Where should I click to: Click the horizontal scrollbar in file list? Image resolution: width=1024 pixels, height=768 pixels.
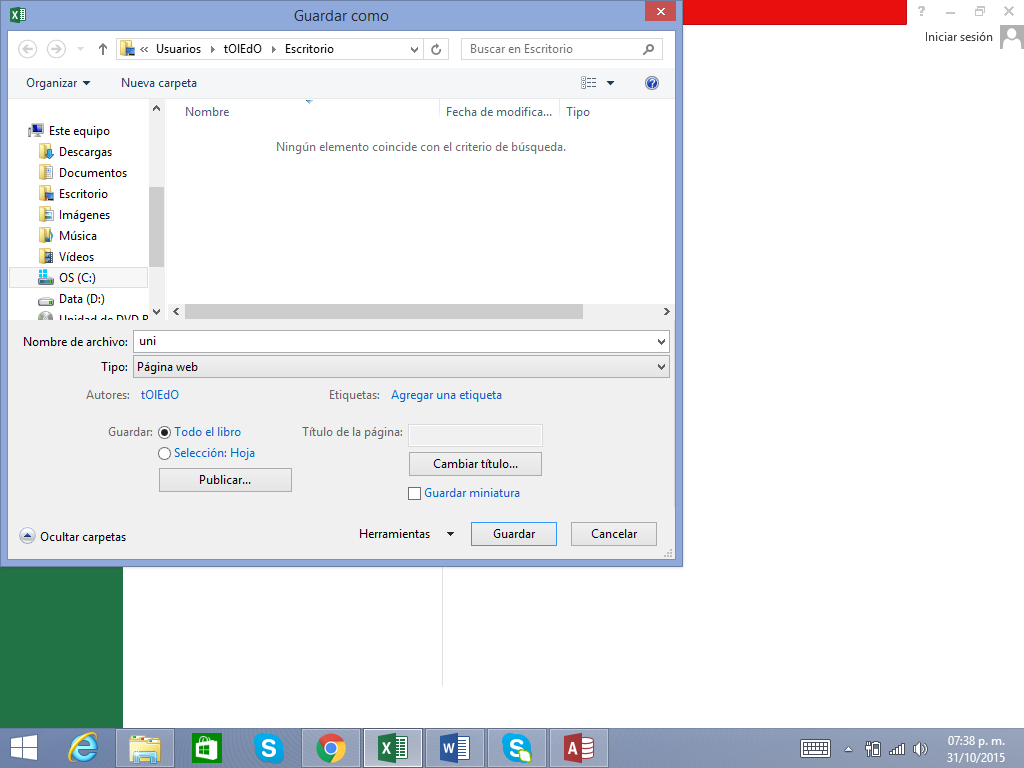[384, 312]
